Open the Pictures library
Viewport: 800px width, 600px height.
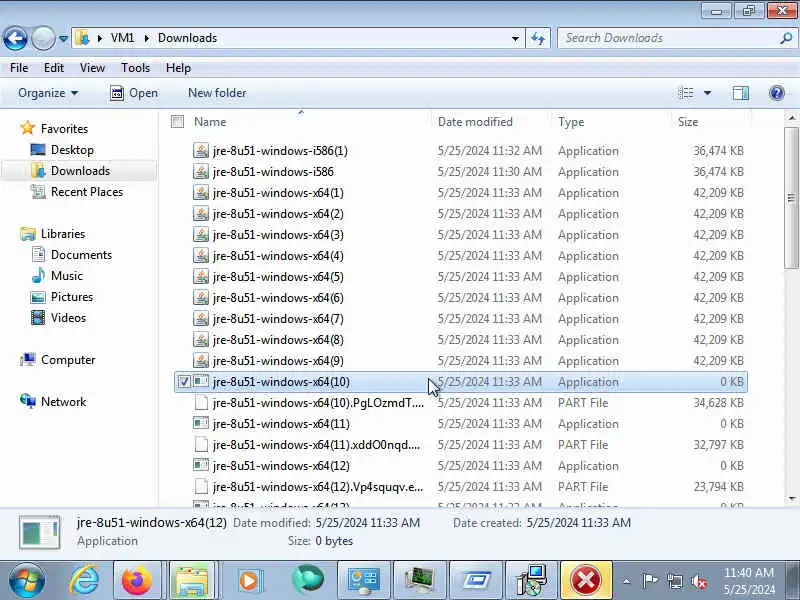click(62, 297)
